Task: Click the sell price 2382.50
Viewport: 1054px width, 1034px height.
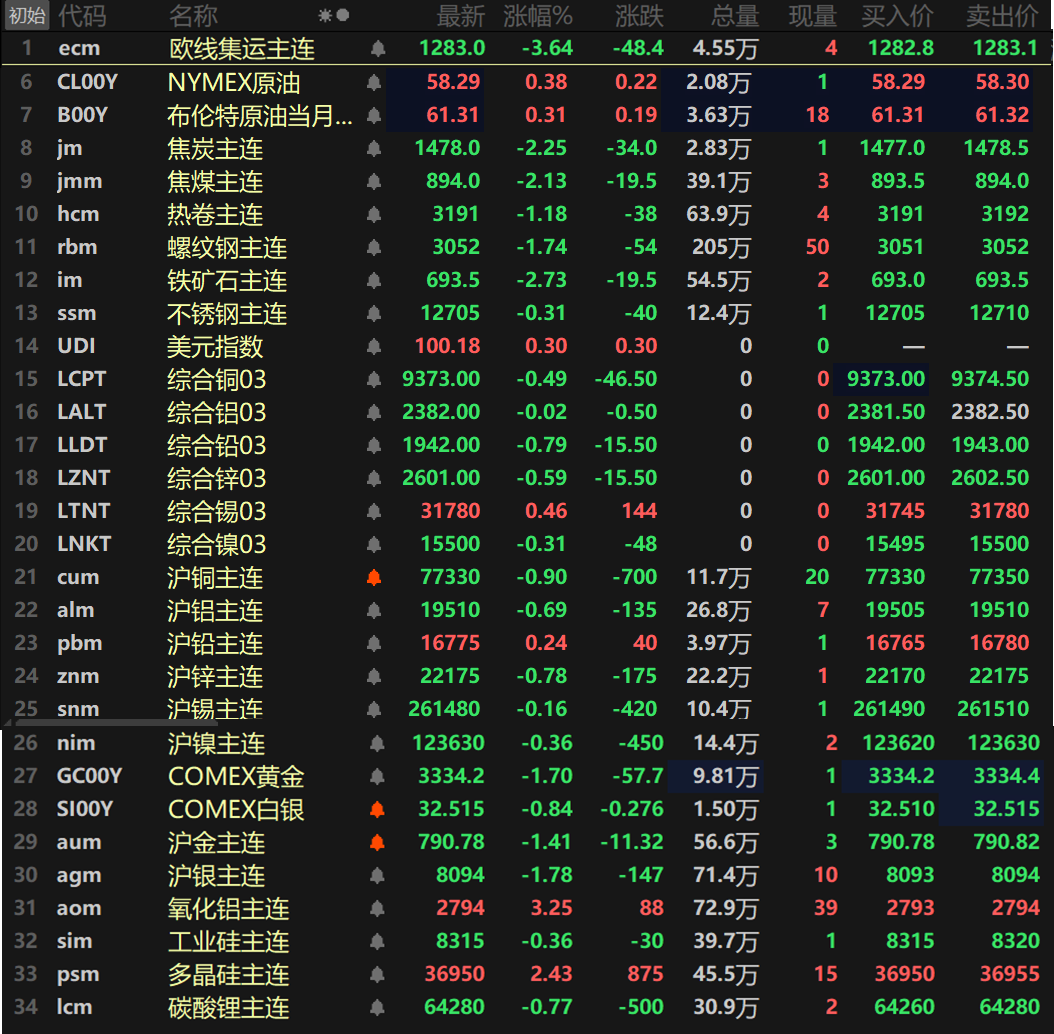Action: tap(990, 412)
